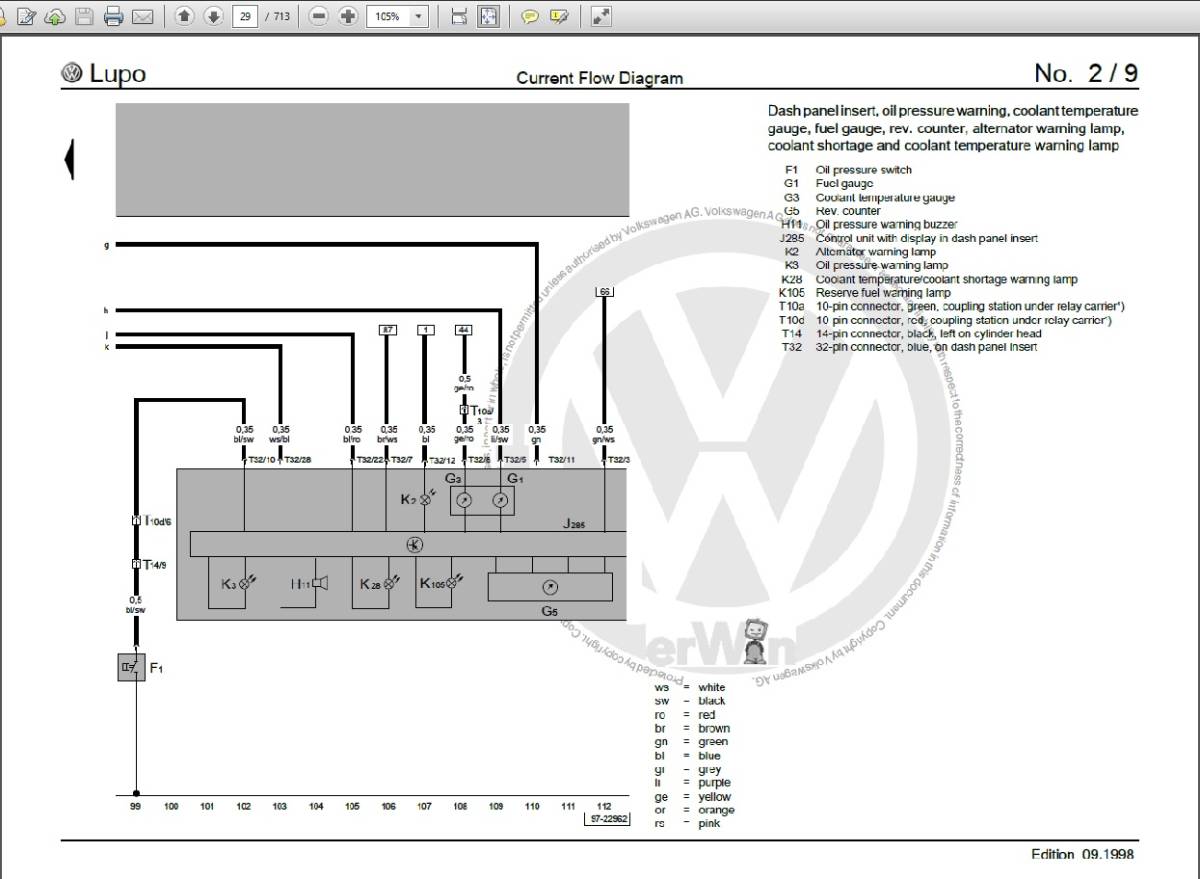Open the zoom percentage dropdown arrow
The width and height of the screenshot is (1200, 879).
pos(419,16)
